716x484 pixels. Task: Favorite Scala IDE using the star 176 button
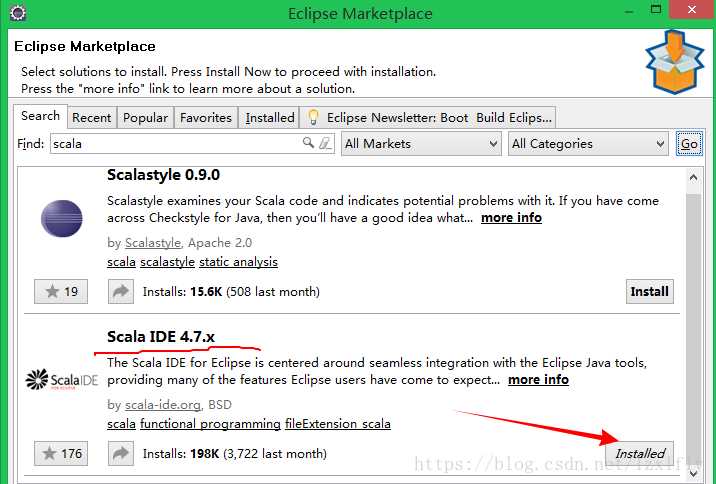[61, 453]
